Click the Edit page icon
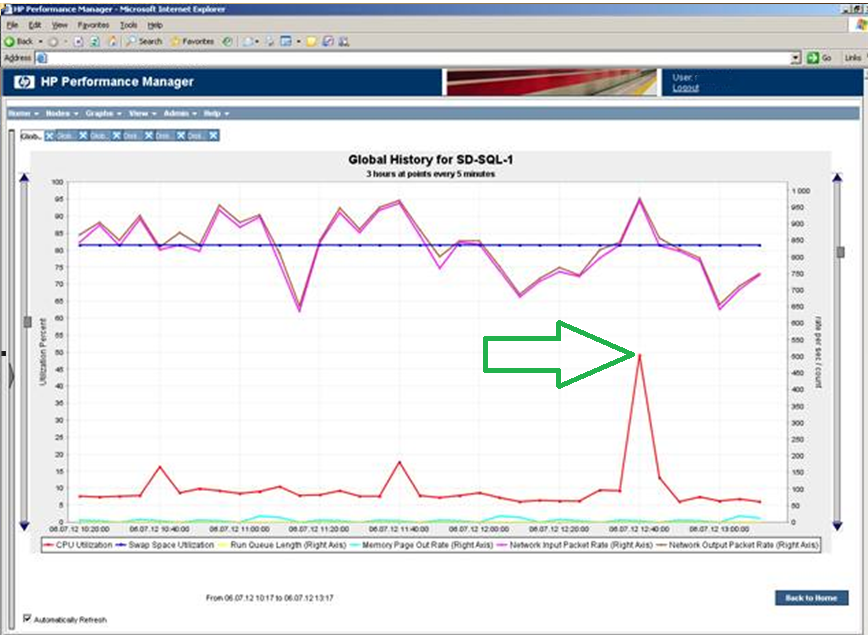This screenshot has height=635, width=868. tap(286, 42)
